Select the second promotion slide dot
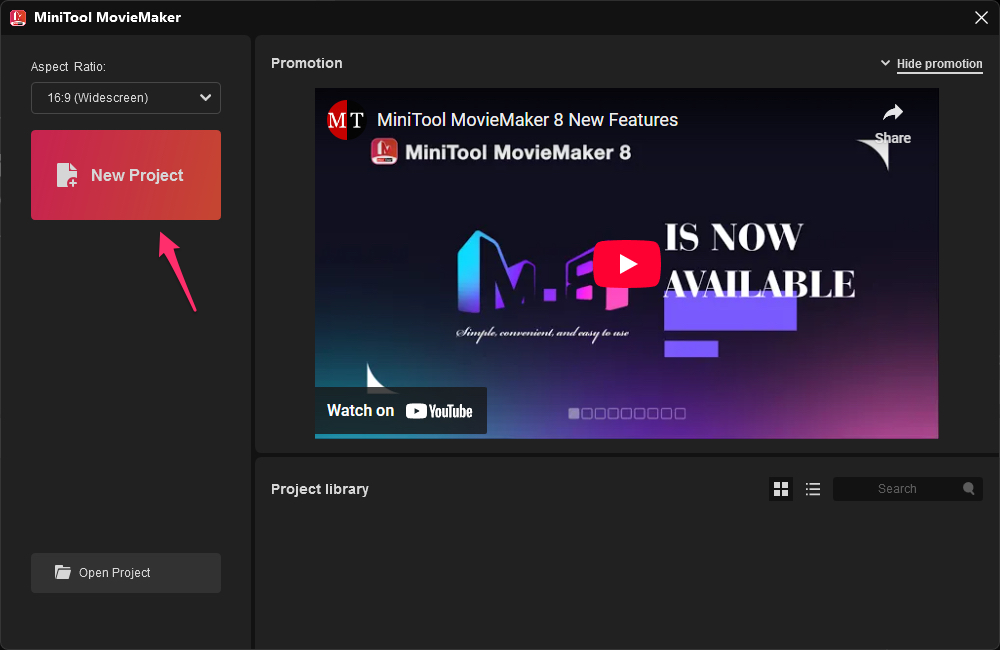This screenshot has height=650, width=1000. (587, 413)
